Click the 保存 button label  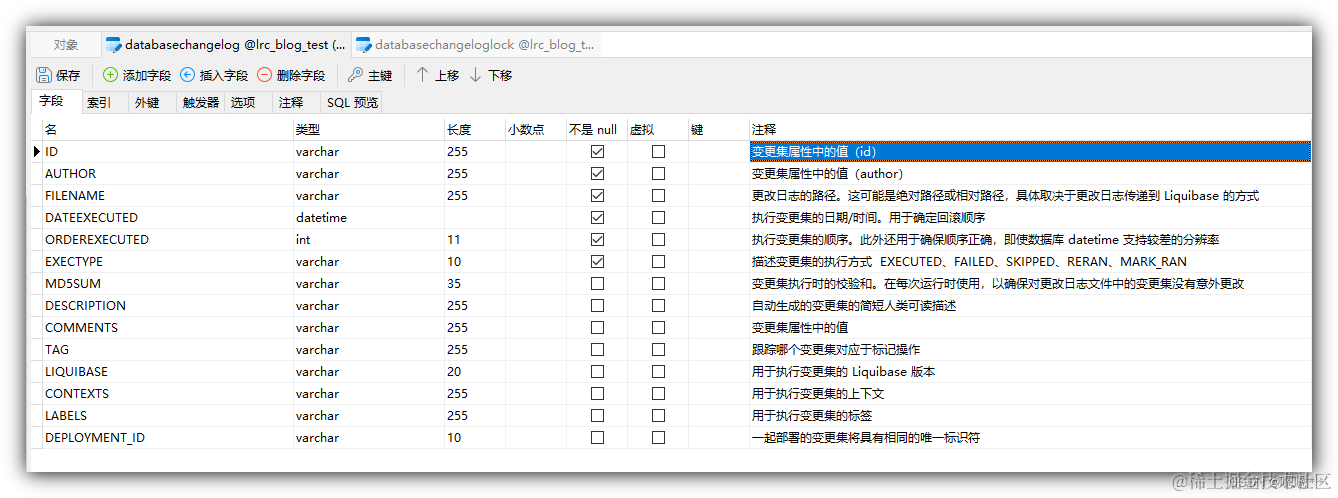coord(68,75)
